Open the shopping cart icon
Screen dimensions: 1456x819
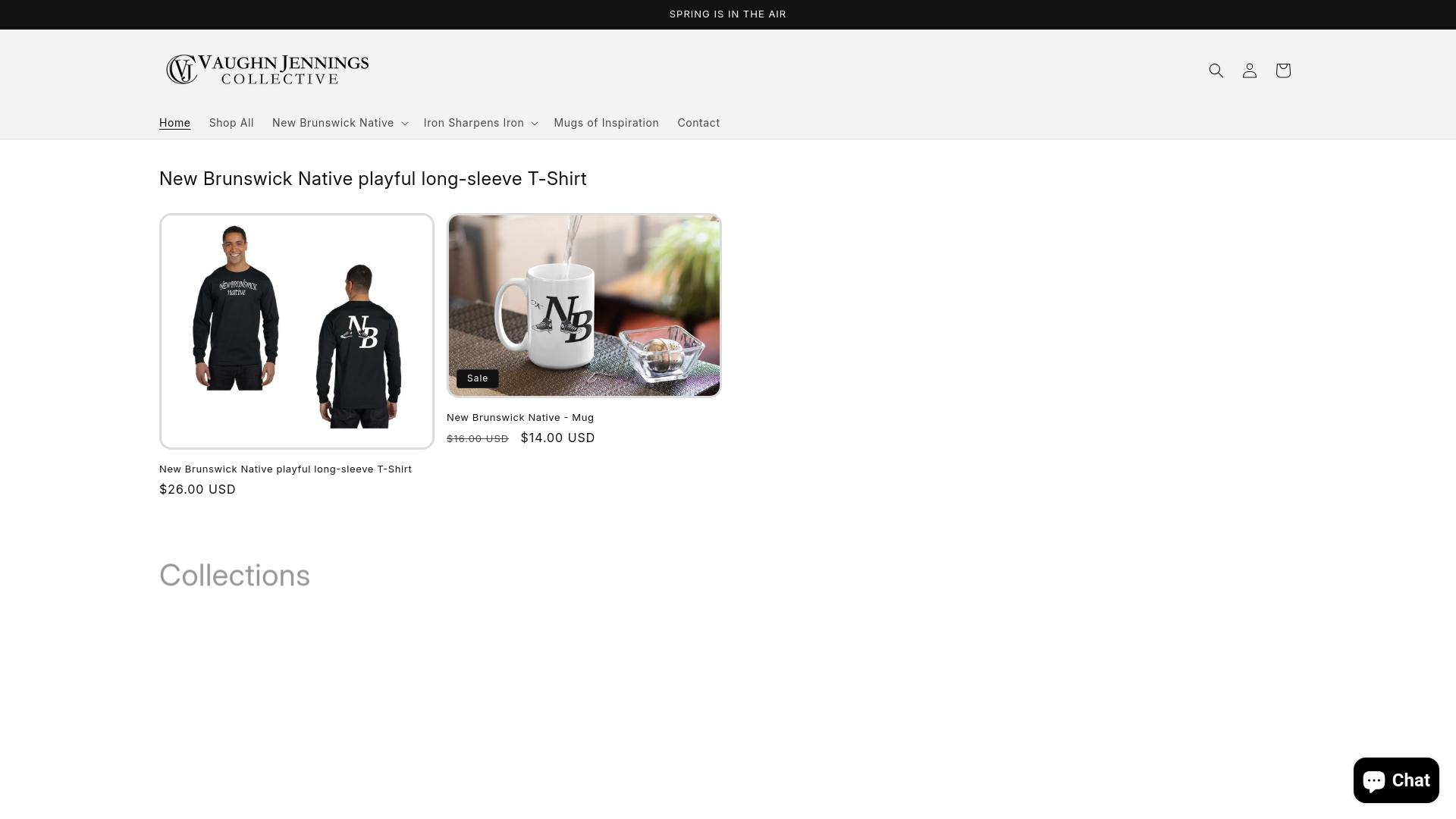pos(1283,71)
